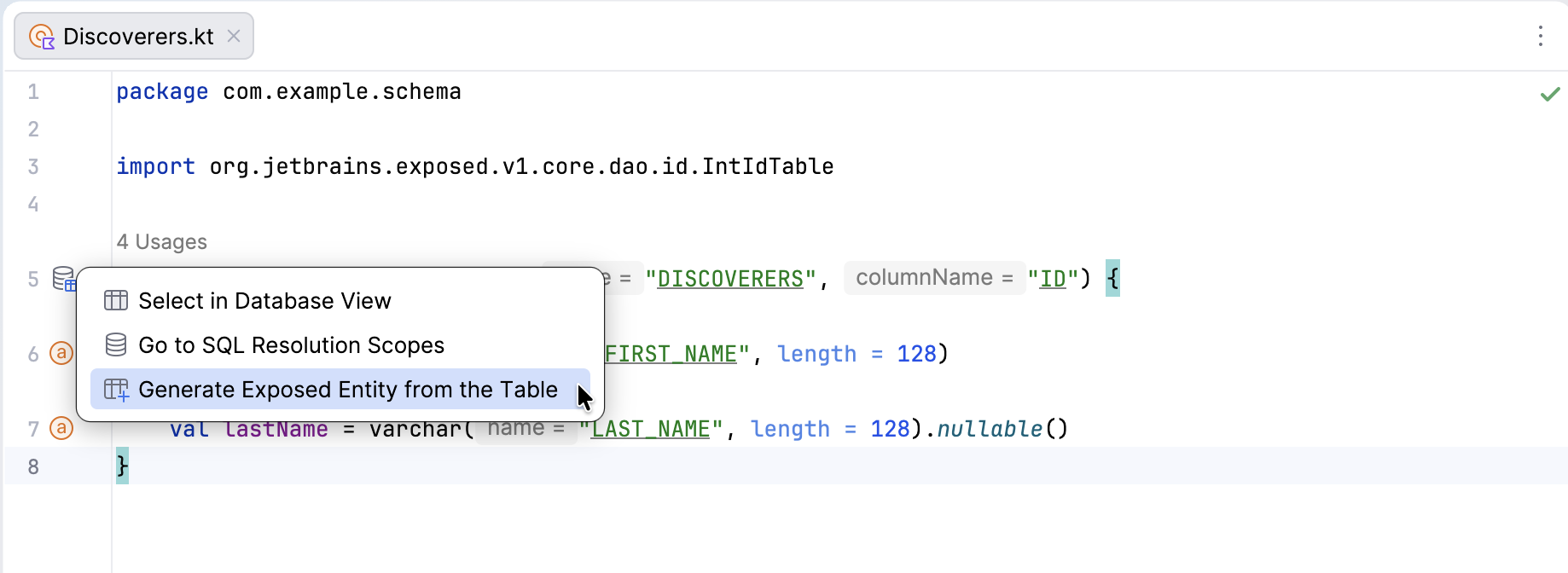The width and height of the screenshot is (1568, 573).
Task: Click the length parameter on line 6
Action: [816, 354]
